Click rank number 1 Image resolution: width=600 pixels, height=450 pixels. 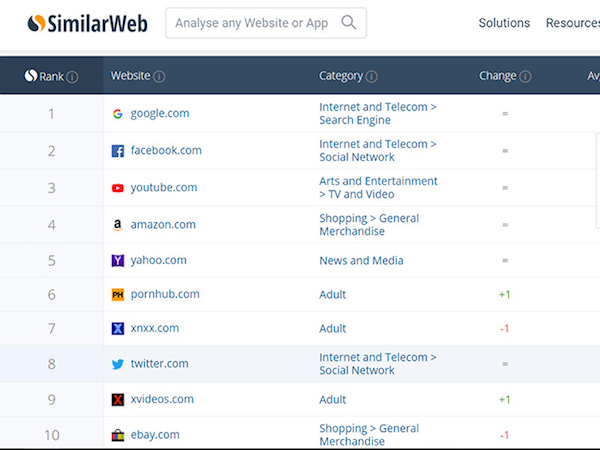[51, 114]
